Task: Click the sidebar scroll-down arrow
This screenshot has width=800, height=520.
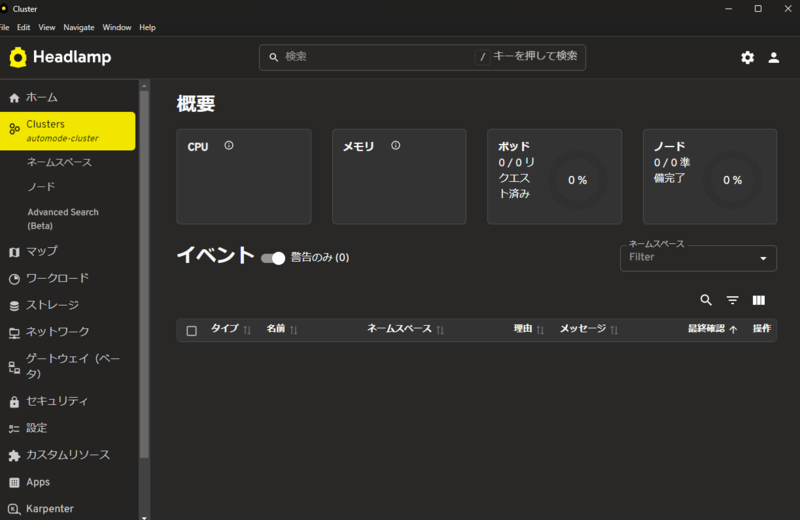Action: [144, 516]
